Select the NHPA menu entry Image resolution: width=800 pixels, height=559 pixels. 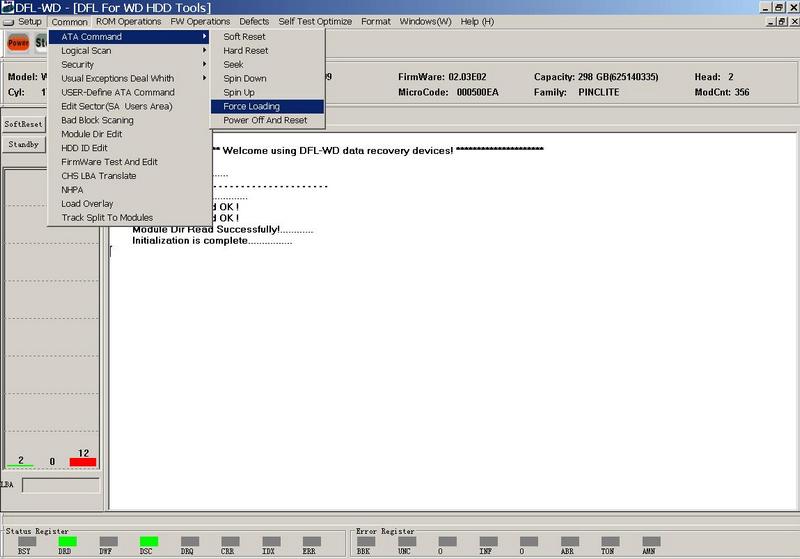click(129, 190)
